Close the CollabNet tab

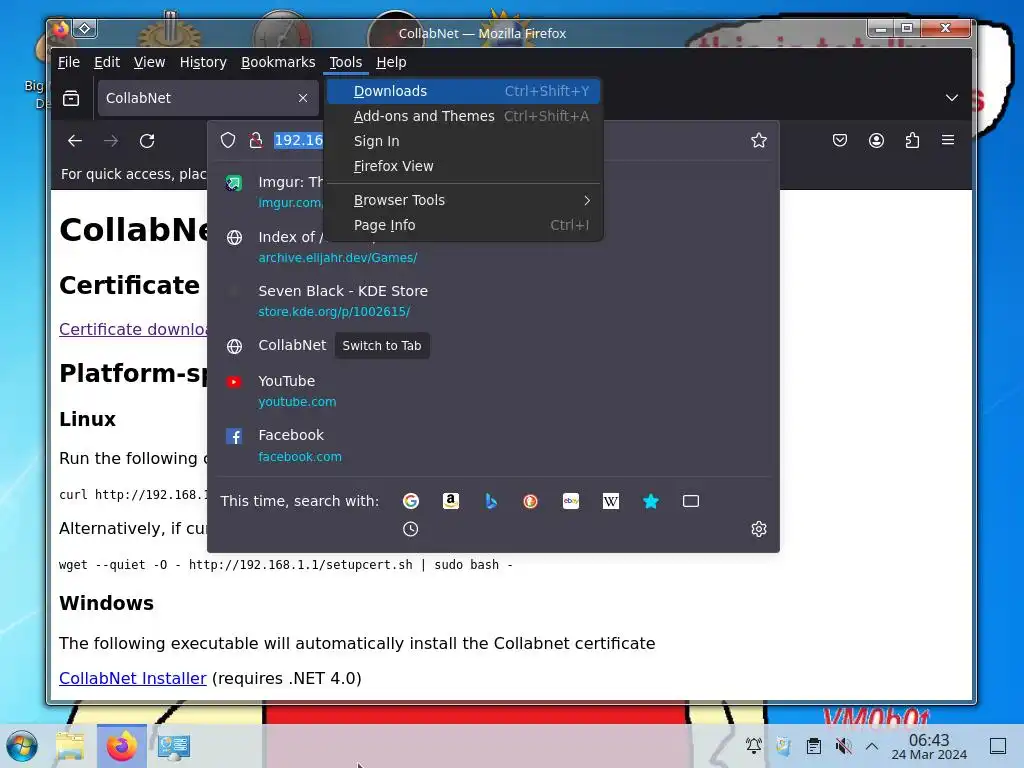point(303,98)
